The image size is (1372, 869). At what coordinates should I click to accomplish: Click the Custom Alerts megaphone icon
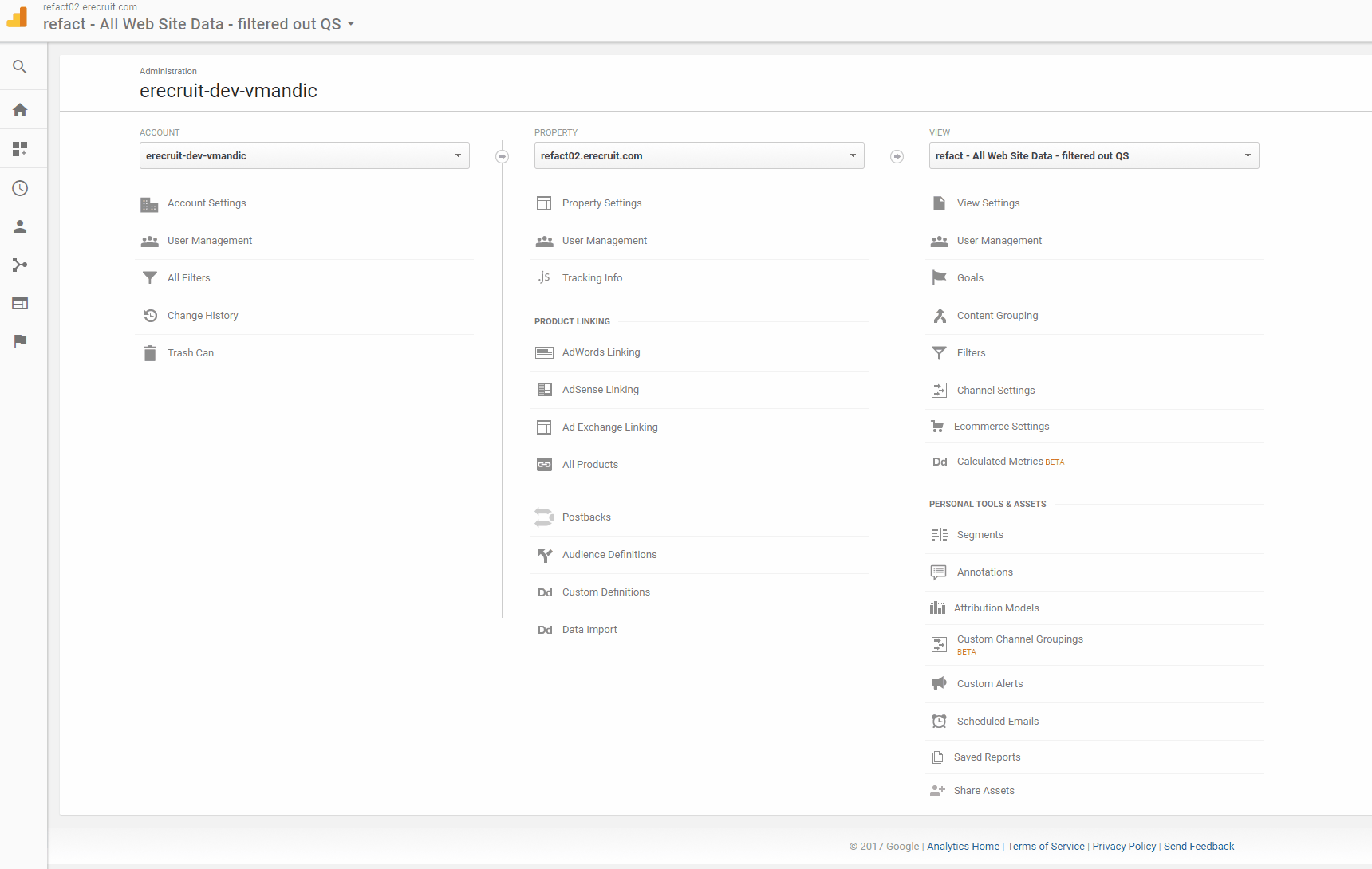pyautogui.click(x=939, y=683)
